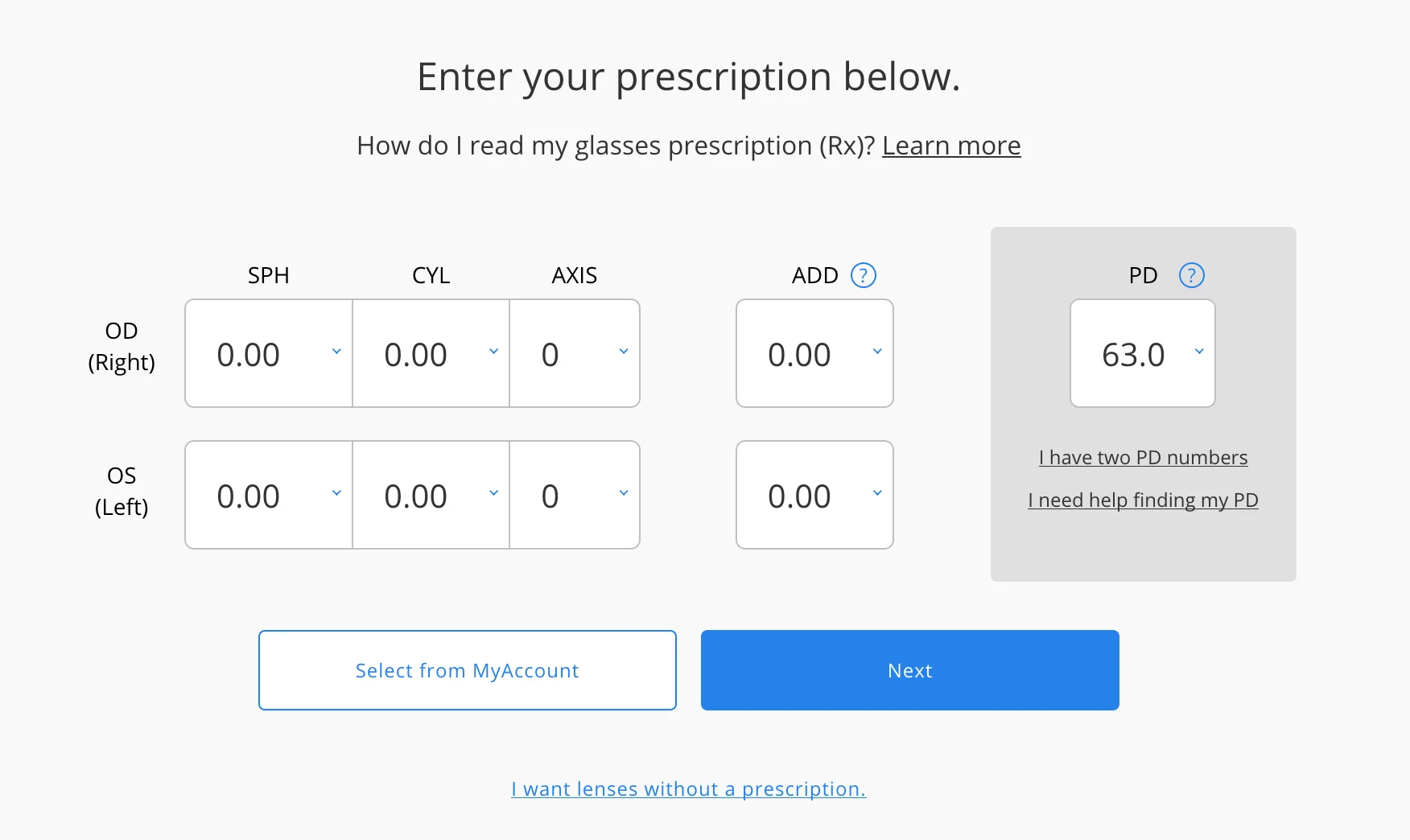Click the PD help icon
Image resolution: width=1410 pixels, height=840 pixels.
coord(1192,275)
